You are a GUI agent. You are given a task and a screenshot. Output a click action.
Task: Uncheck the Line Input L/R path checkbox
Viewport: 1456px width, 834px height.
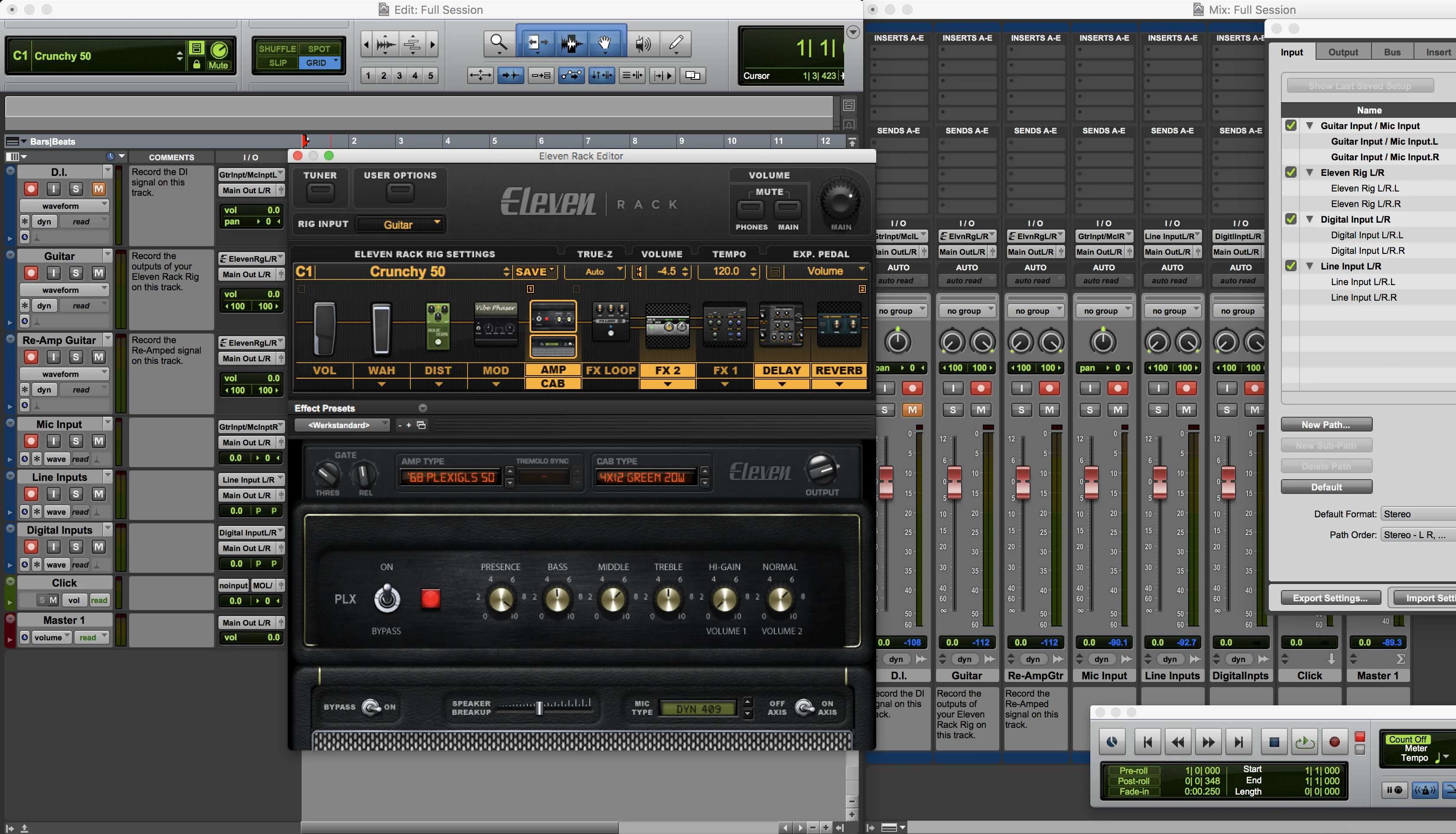tap(1290, 266)
